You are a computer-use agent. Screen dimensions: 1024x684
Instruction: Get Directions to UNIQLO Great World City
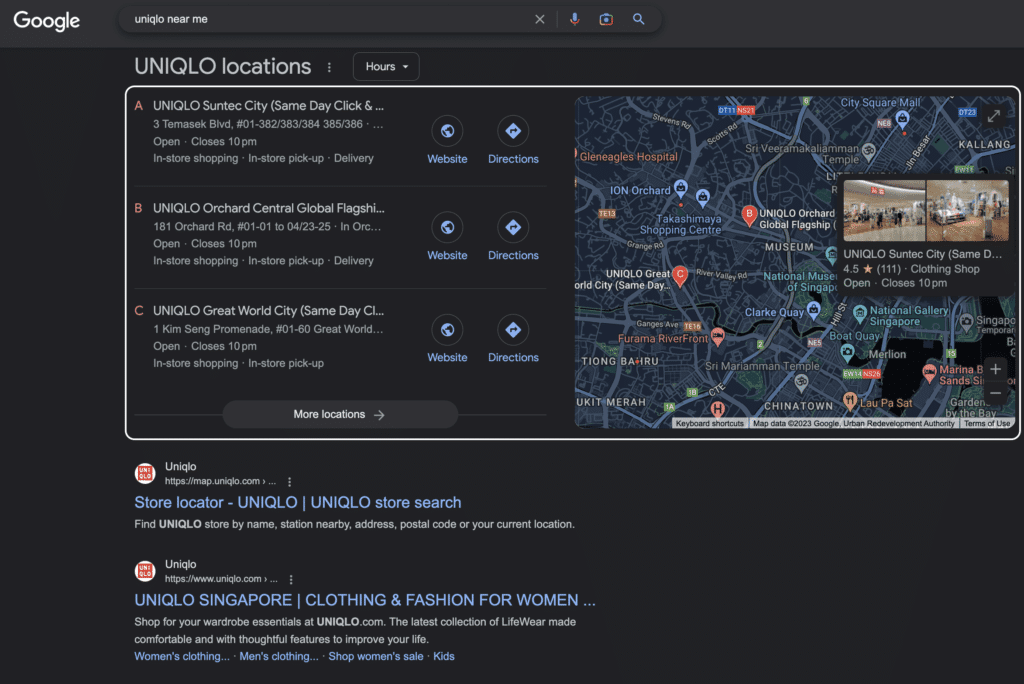click(x=513, y=330)
